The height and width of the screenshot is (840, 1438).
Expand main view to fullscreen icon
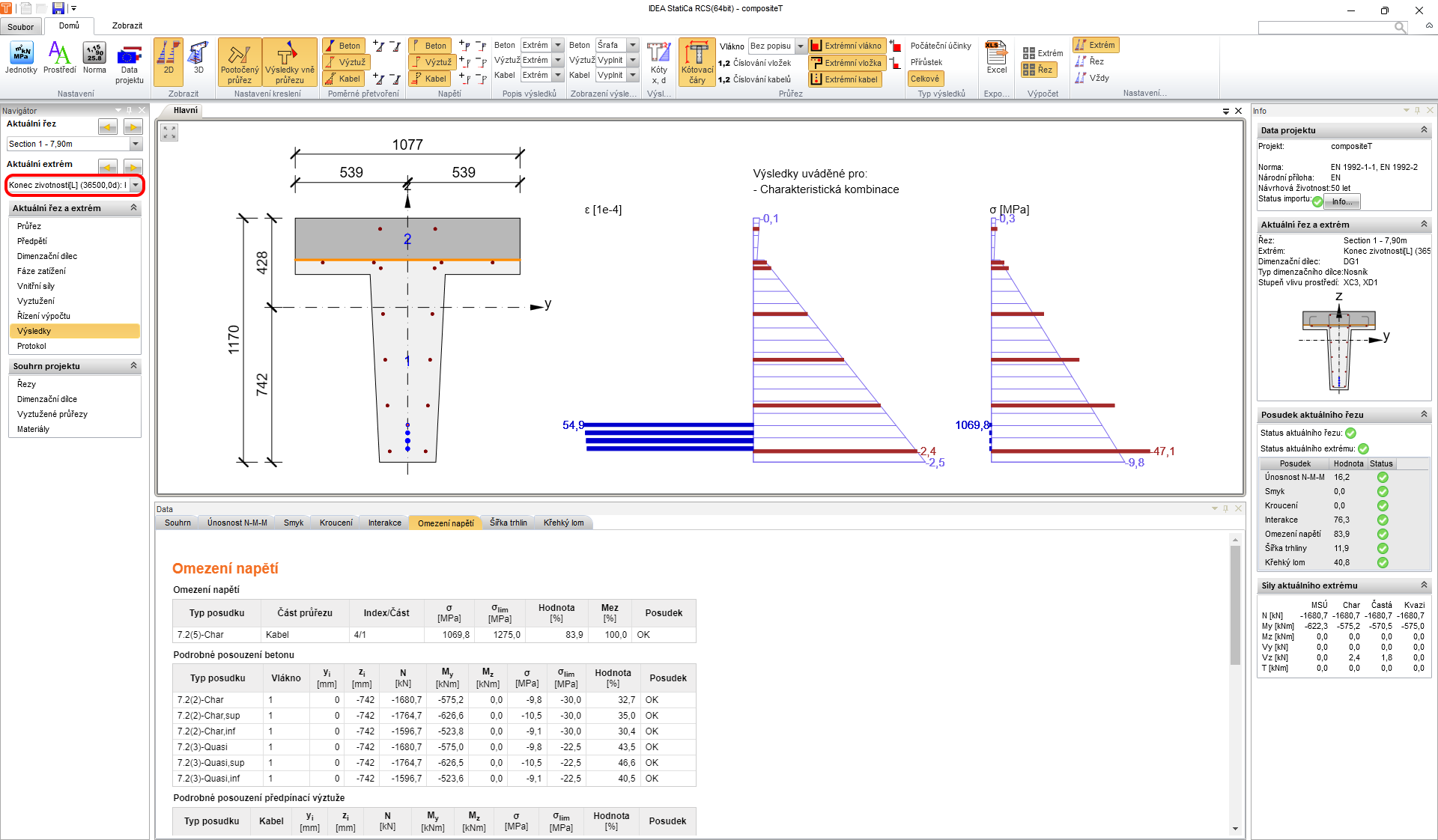(170, 133)
